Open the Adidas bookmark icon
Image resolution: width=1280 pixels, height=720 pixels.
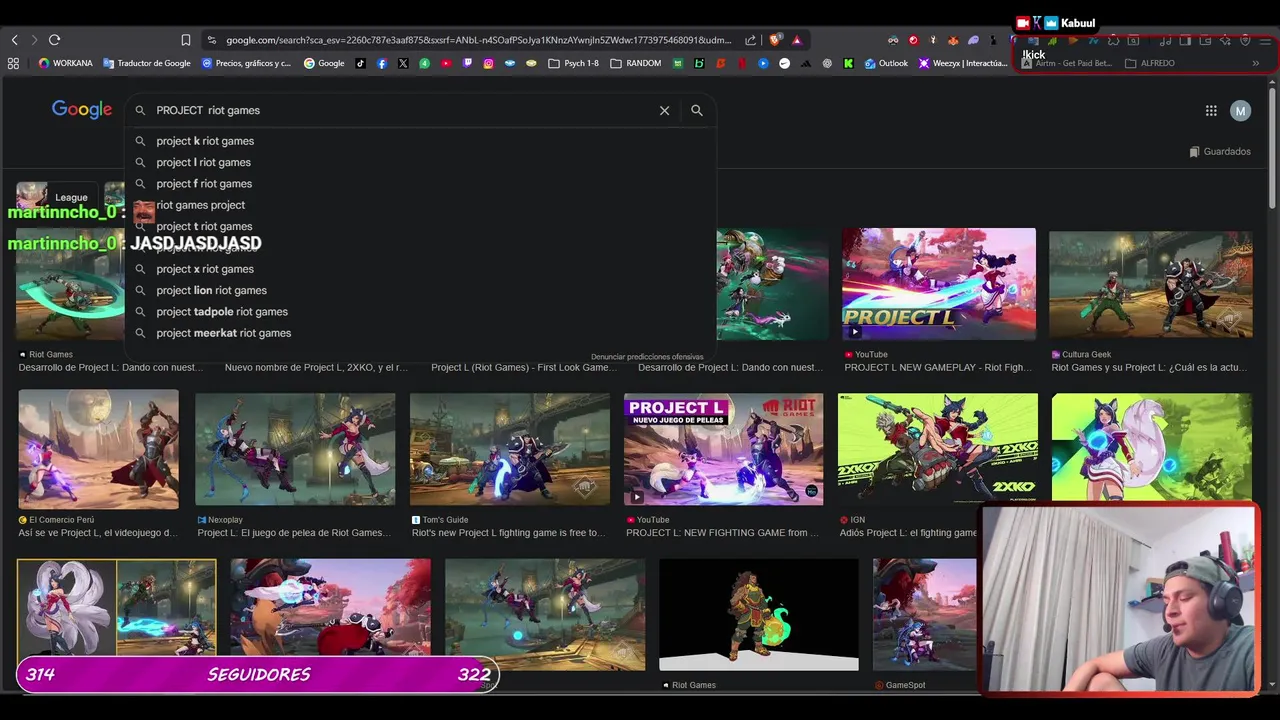(x=806, y=63)
